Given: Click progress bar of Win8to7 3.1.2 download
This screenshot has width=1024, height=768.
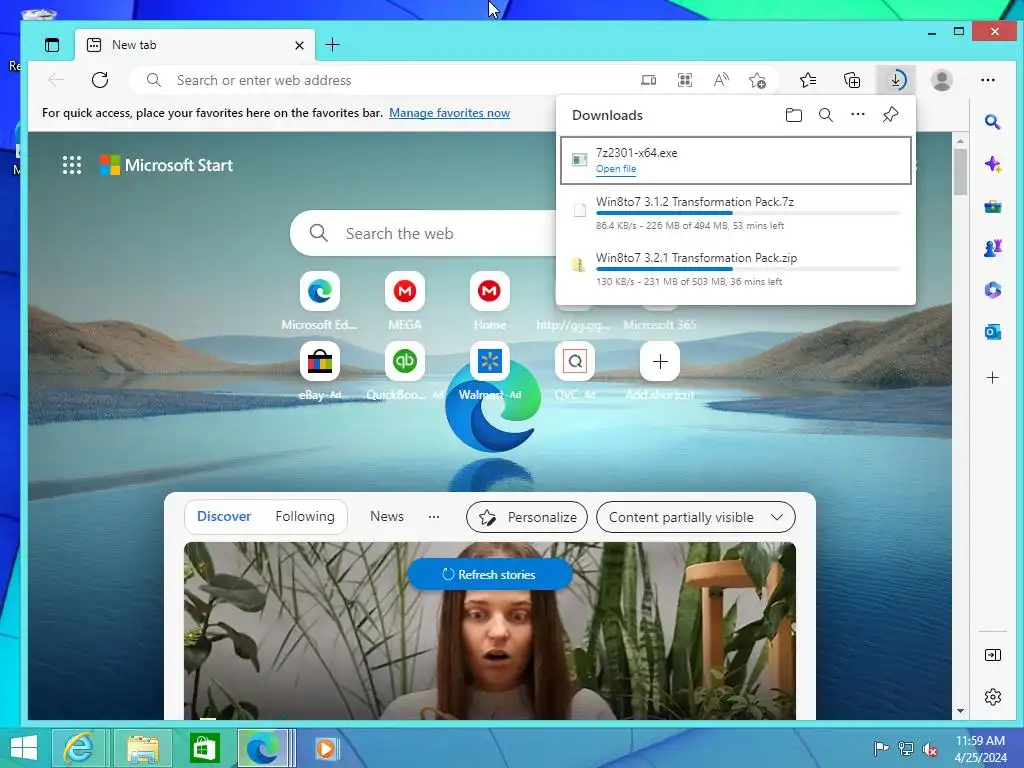Looking at the screenshot, I should (748, 213).
